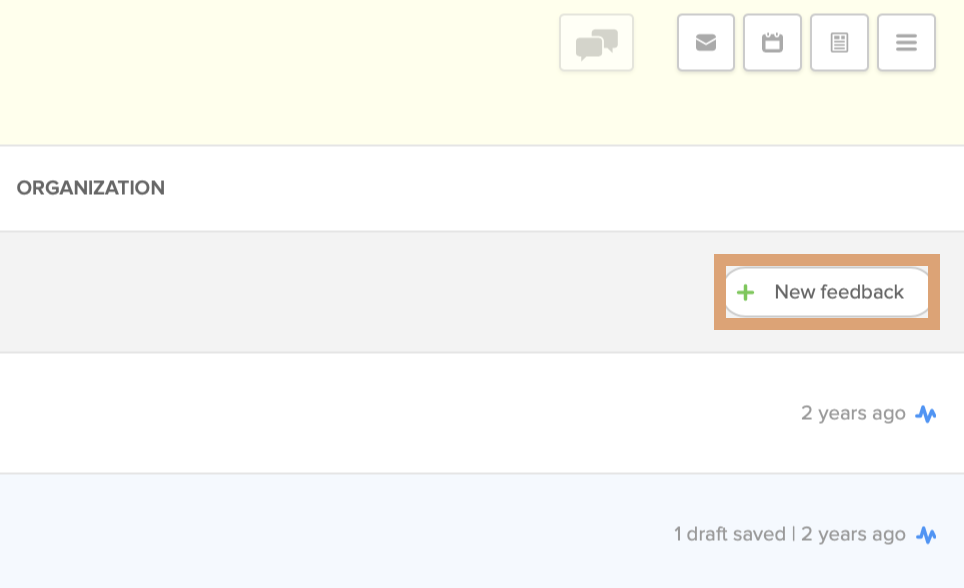Open the mail envelope icon

coord(706,43)
